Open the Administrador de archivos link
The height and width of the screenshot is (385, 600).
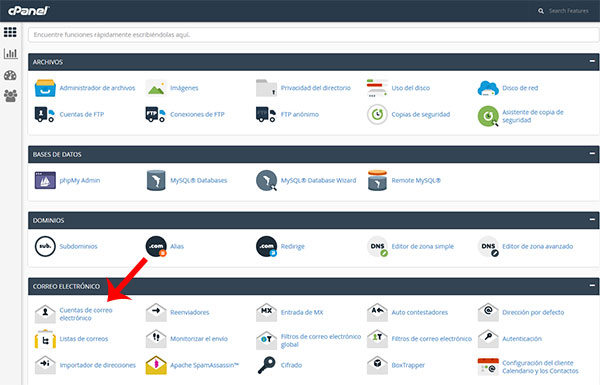pyautogui.click(x=97, y=88)
